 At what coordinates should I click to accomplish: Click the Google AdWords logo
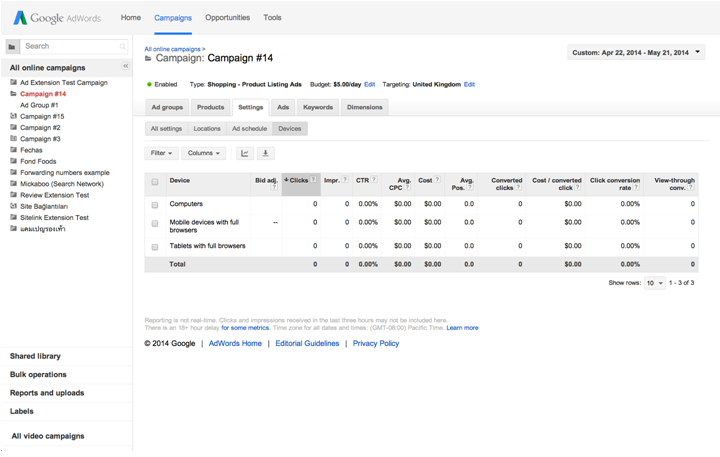coord(56,18)
